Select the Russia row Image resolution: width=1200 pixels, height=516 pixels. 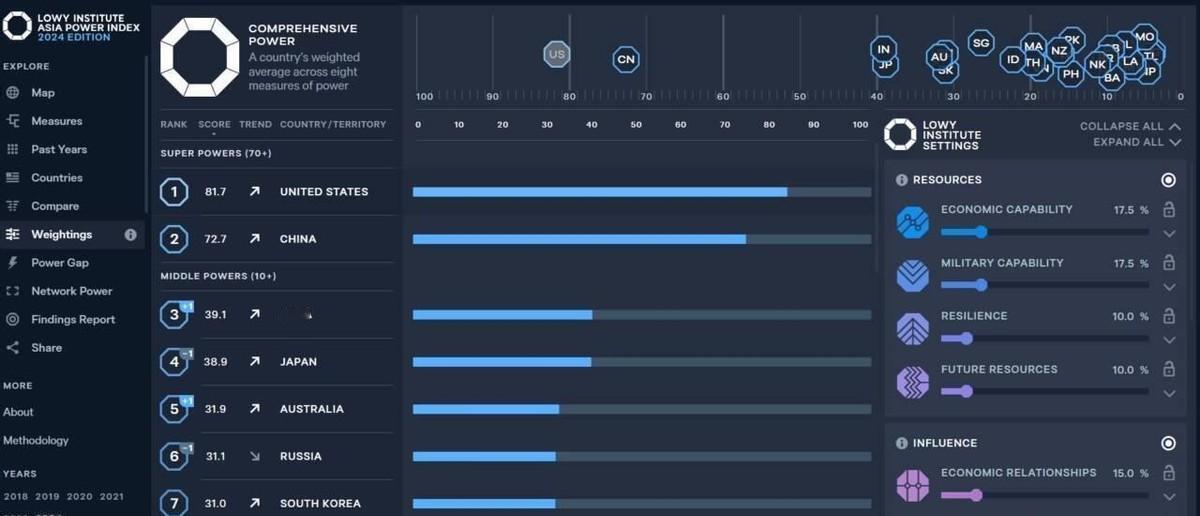(277, 456)
